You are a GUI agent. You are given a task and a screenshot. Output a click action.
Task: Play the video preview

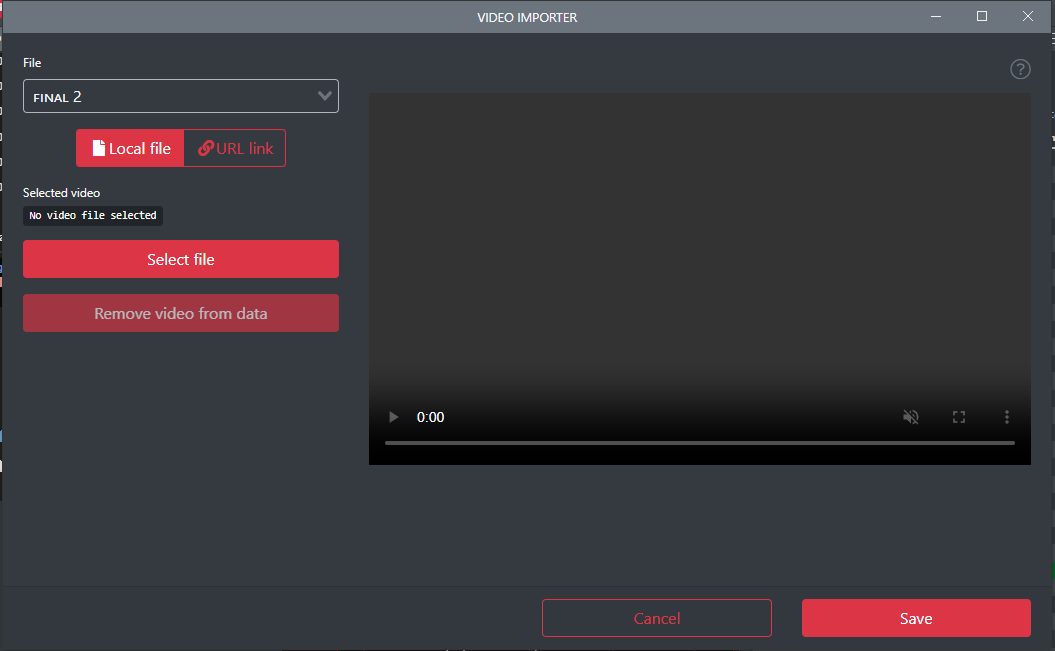tap(394, 417)
